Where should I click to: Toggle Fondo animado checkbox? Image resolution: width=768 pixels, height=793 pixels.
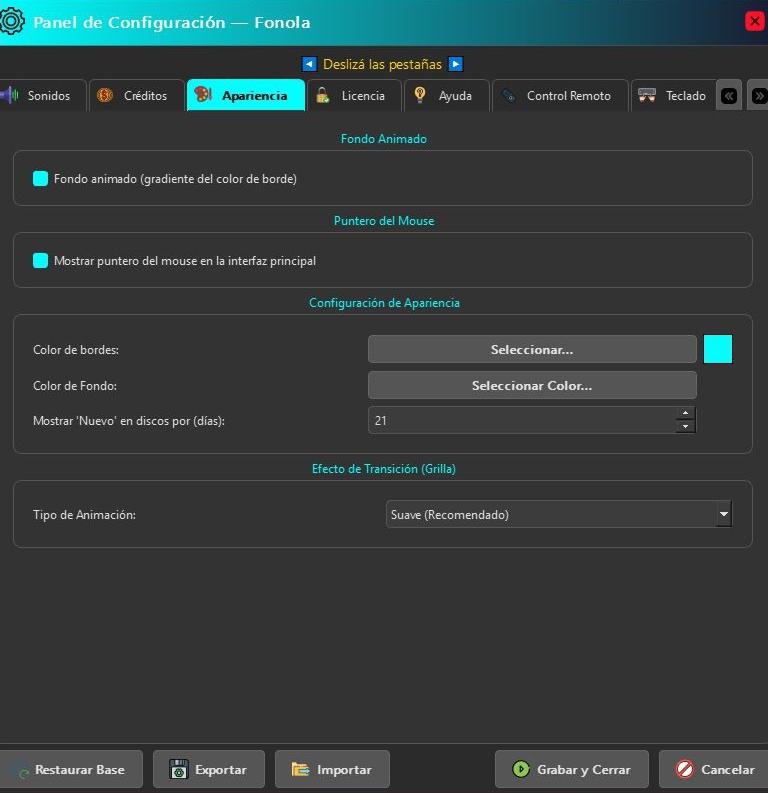point(40,179)
